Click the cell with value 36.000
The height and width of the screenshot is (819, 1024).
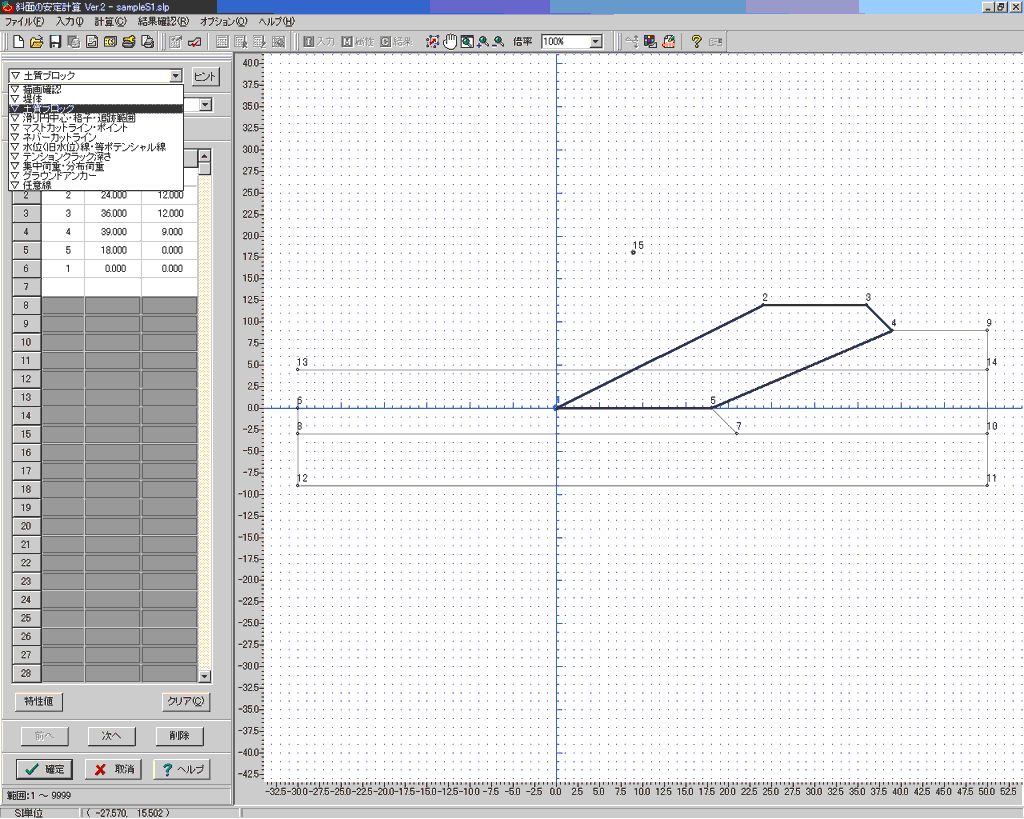click(x=113, y=214)
